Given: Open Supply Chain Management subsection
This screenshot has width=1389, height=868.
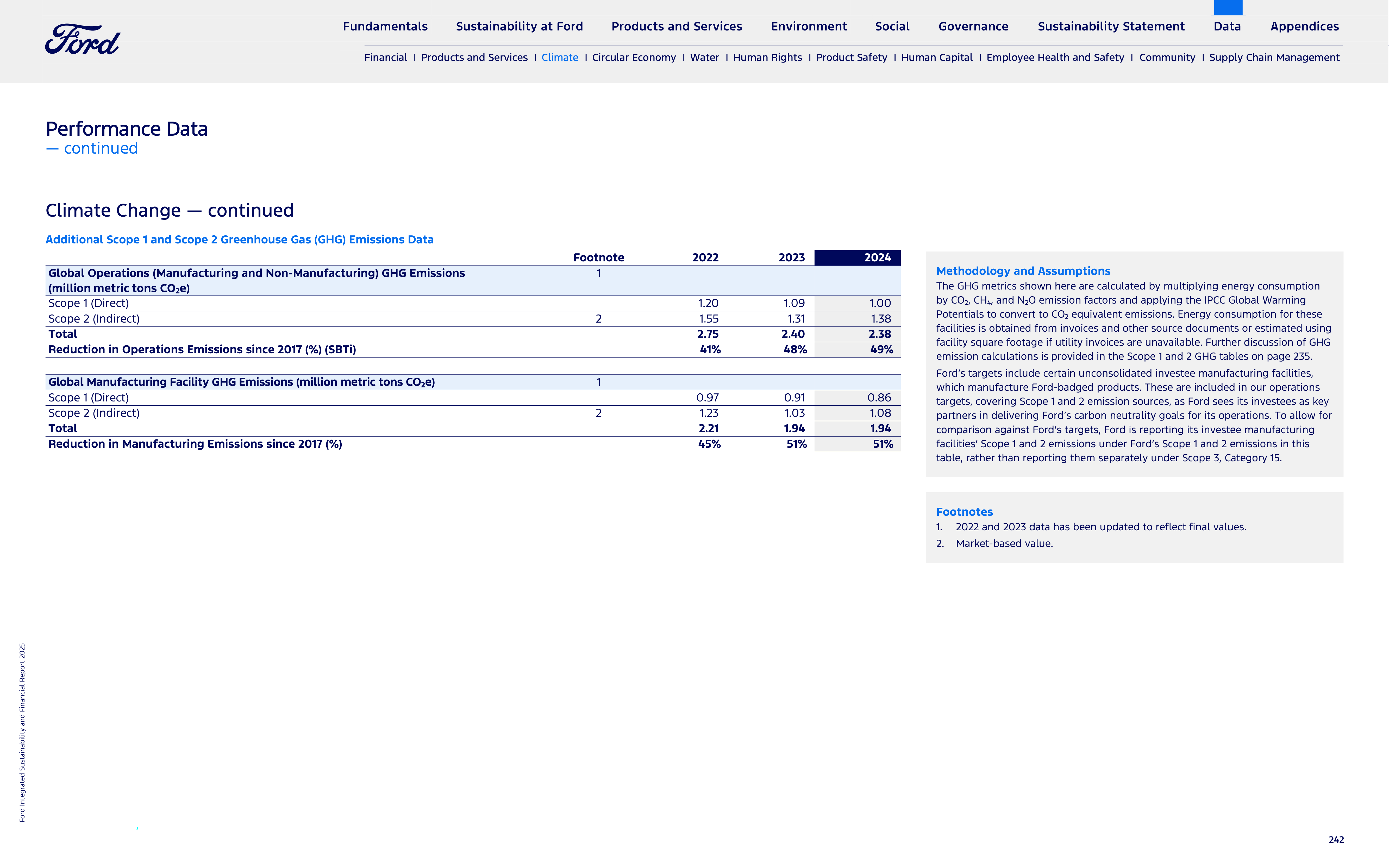Looking at the screenshot, I should click(1274, 58).
